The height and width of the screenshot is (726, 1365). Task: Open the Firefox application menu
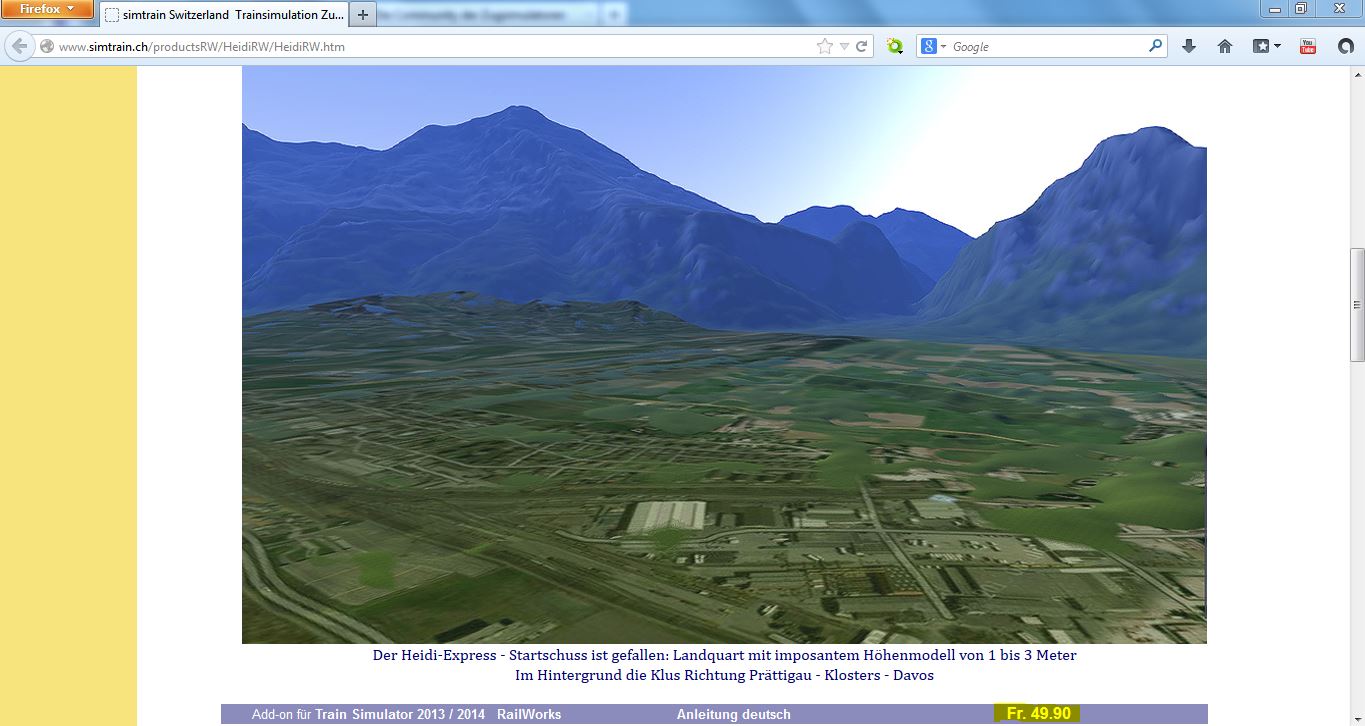(47, 9)
